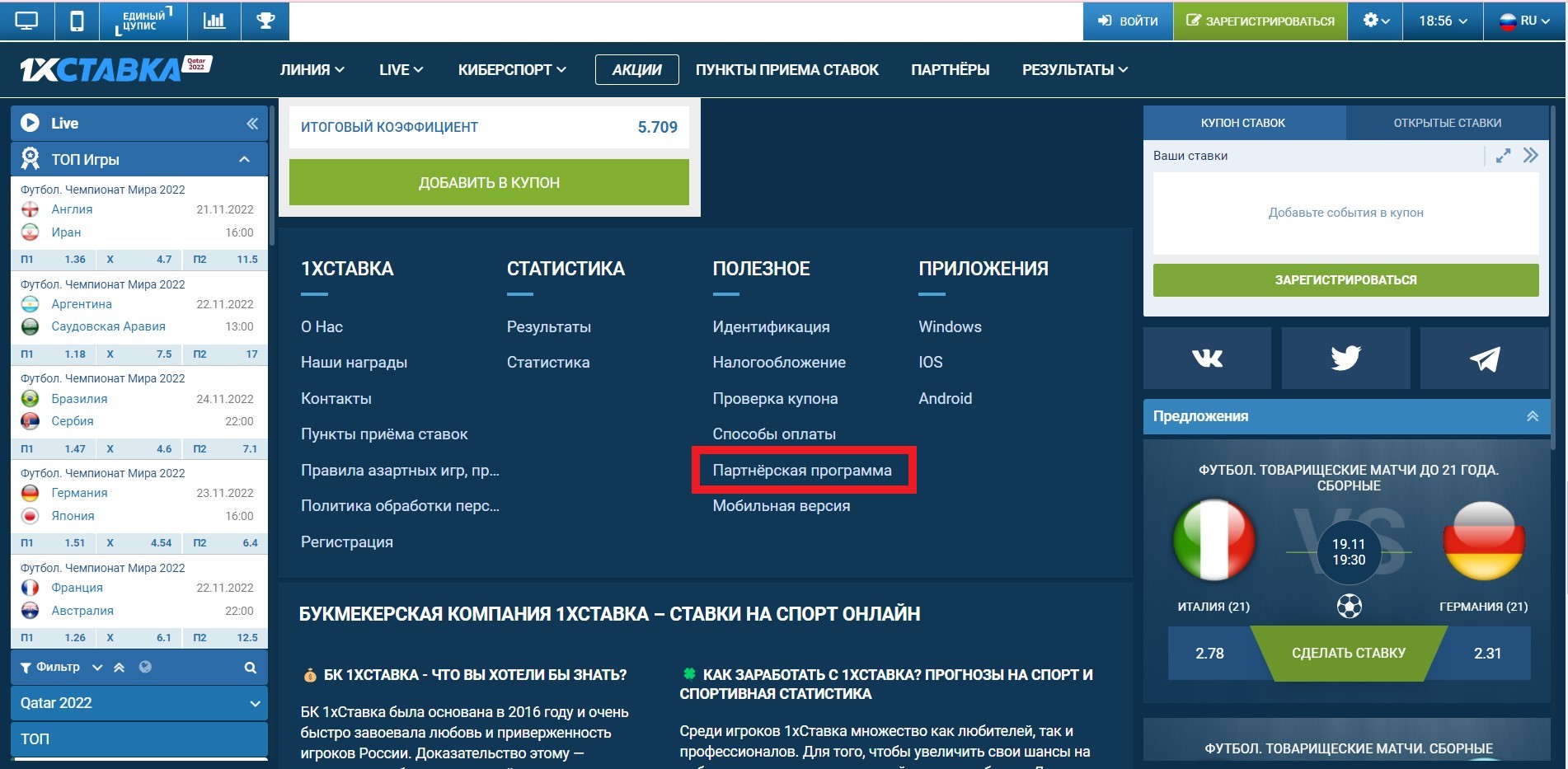Image resolution: width=1568 pixels, height=769 pixels.
Task: Open the Android application link
Action: tap(946, 399)
